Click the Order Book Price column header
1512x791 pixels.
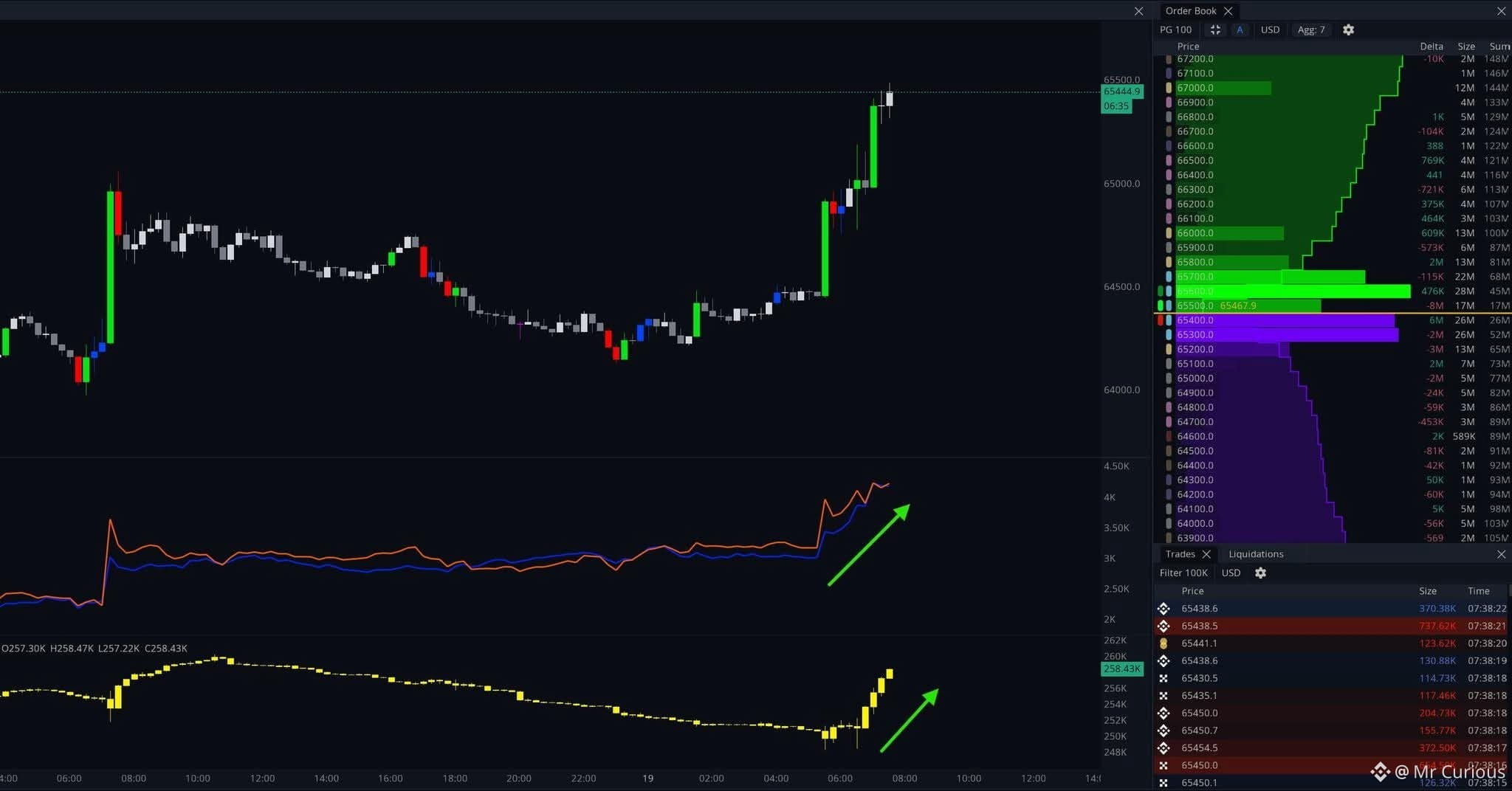click(x=1188, y=46)
